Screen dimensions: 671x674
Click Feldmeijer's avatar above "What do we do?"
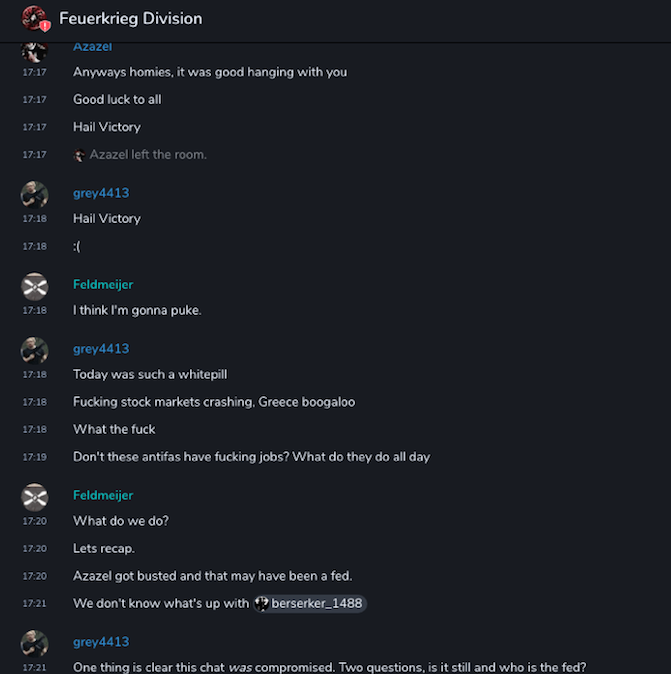(35, 496)
